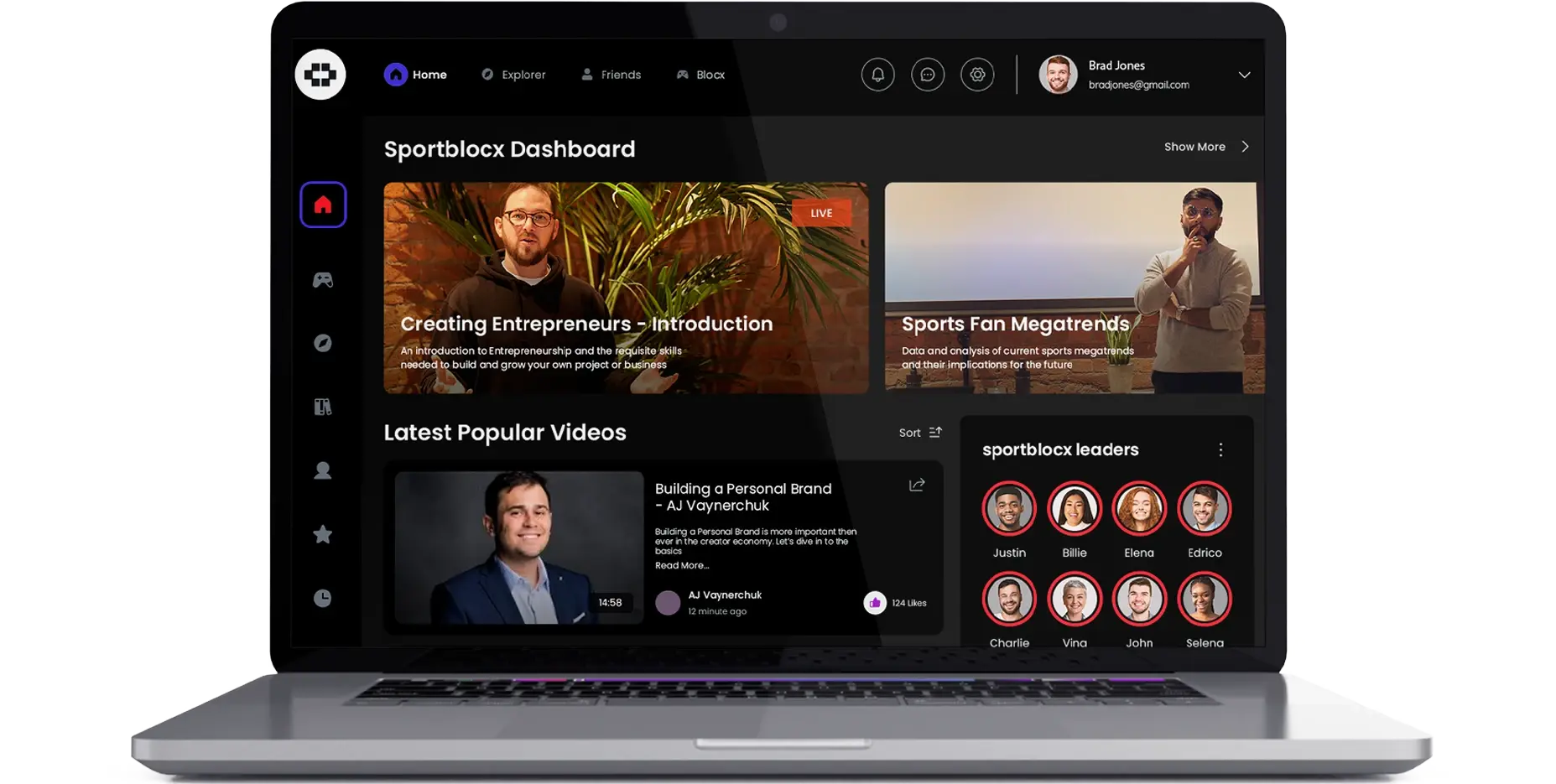Viewport: 1556px width, 784px height.
Task: Click the LIVE badge
Action: (x=821, y=213)
